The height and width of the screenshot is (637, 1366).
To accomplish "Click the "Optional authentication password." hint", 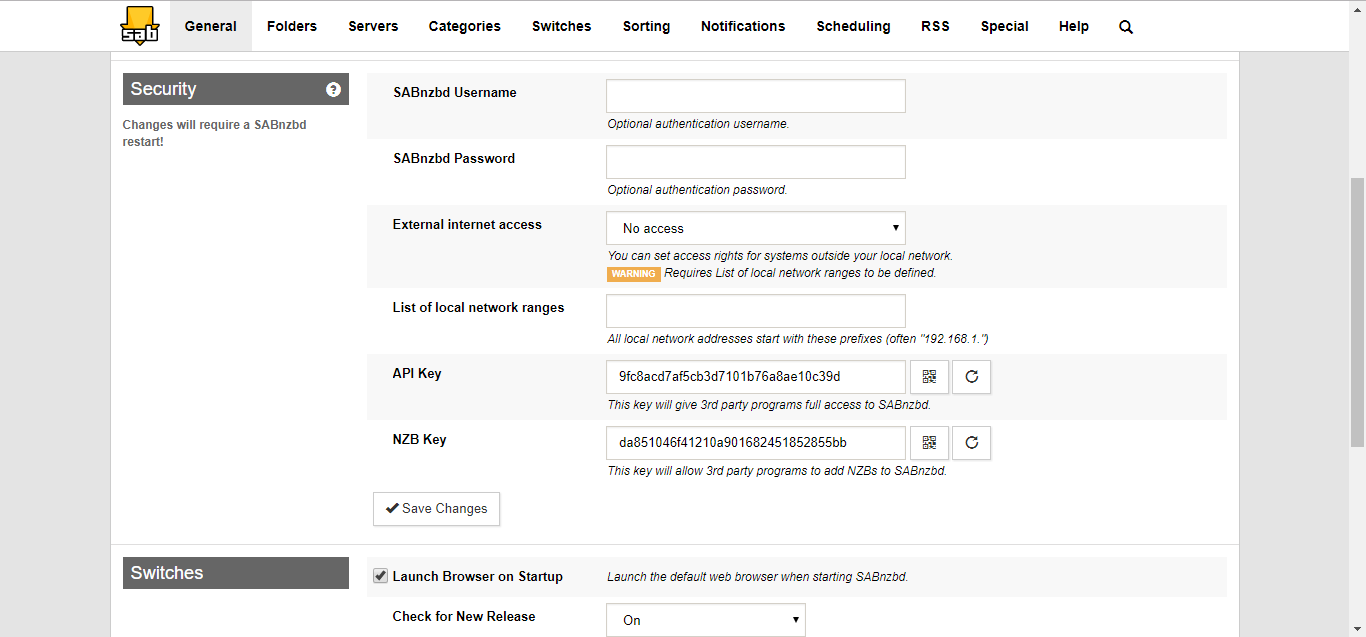I will (698, 190).
